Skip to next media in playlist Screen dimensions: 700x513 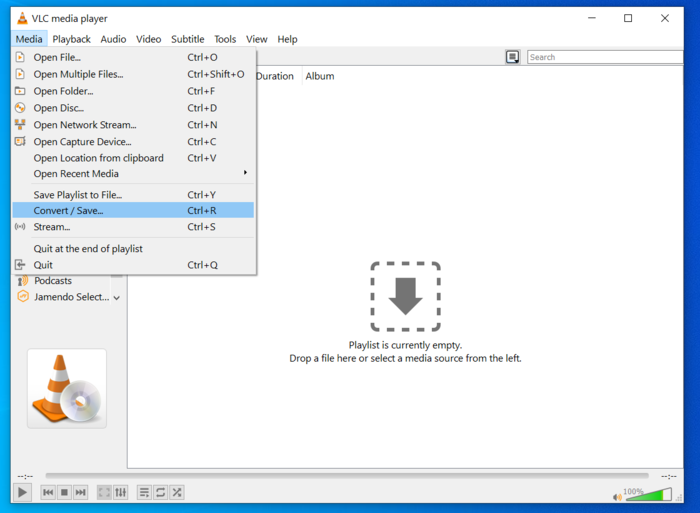pyautogui.click(x=81, y=492)
